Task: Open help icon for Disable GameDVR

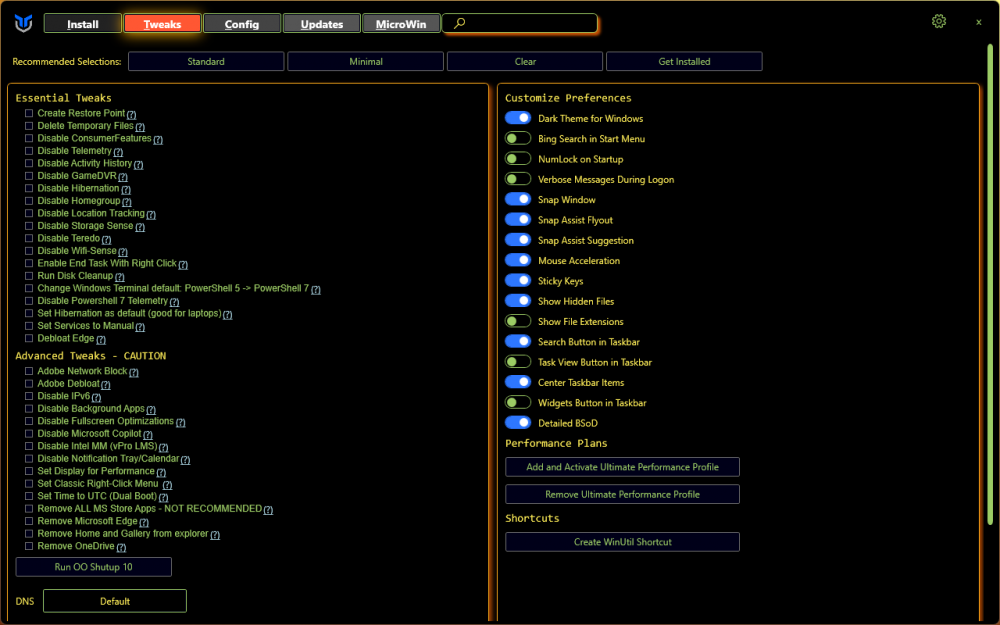Action: (x=122, y=177)
